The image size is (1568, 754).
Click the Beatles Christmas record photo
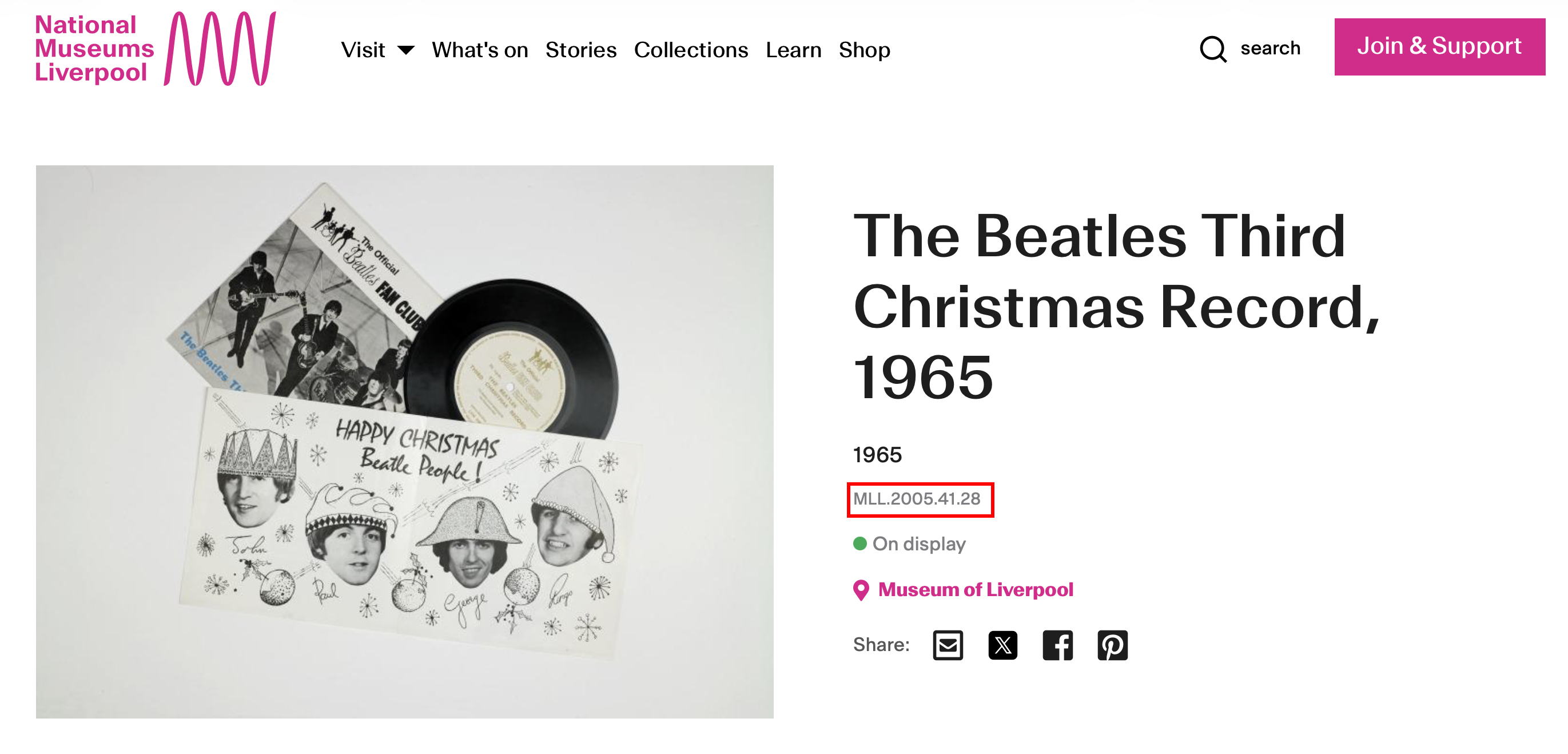click(404, 442)
